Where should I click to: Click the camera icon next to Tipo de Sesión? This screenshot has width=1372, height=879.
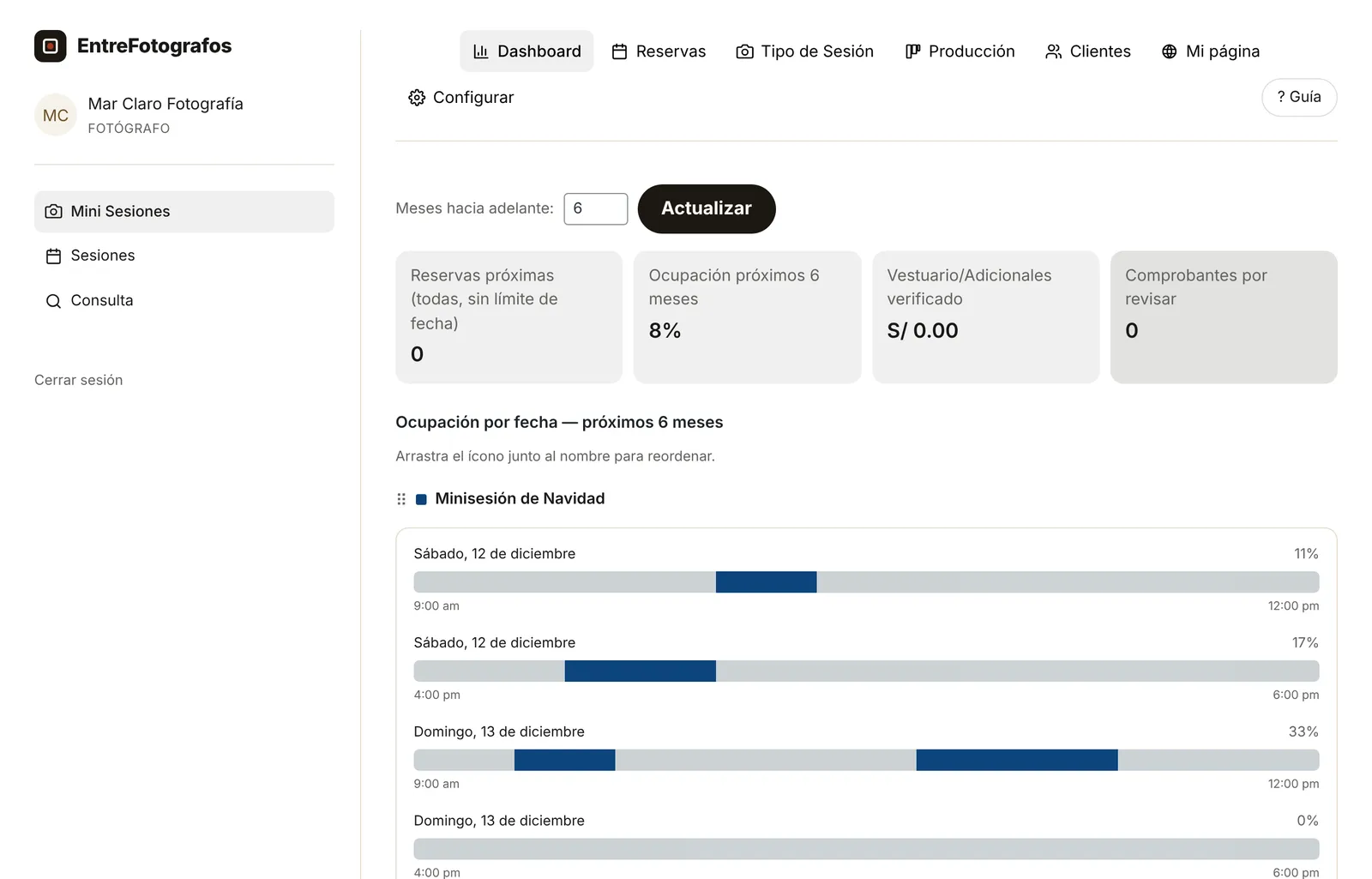pos(745,51)
